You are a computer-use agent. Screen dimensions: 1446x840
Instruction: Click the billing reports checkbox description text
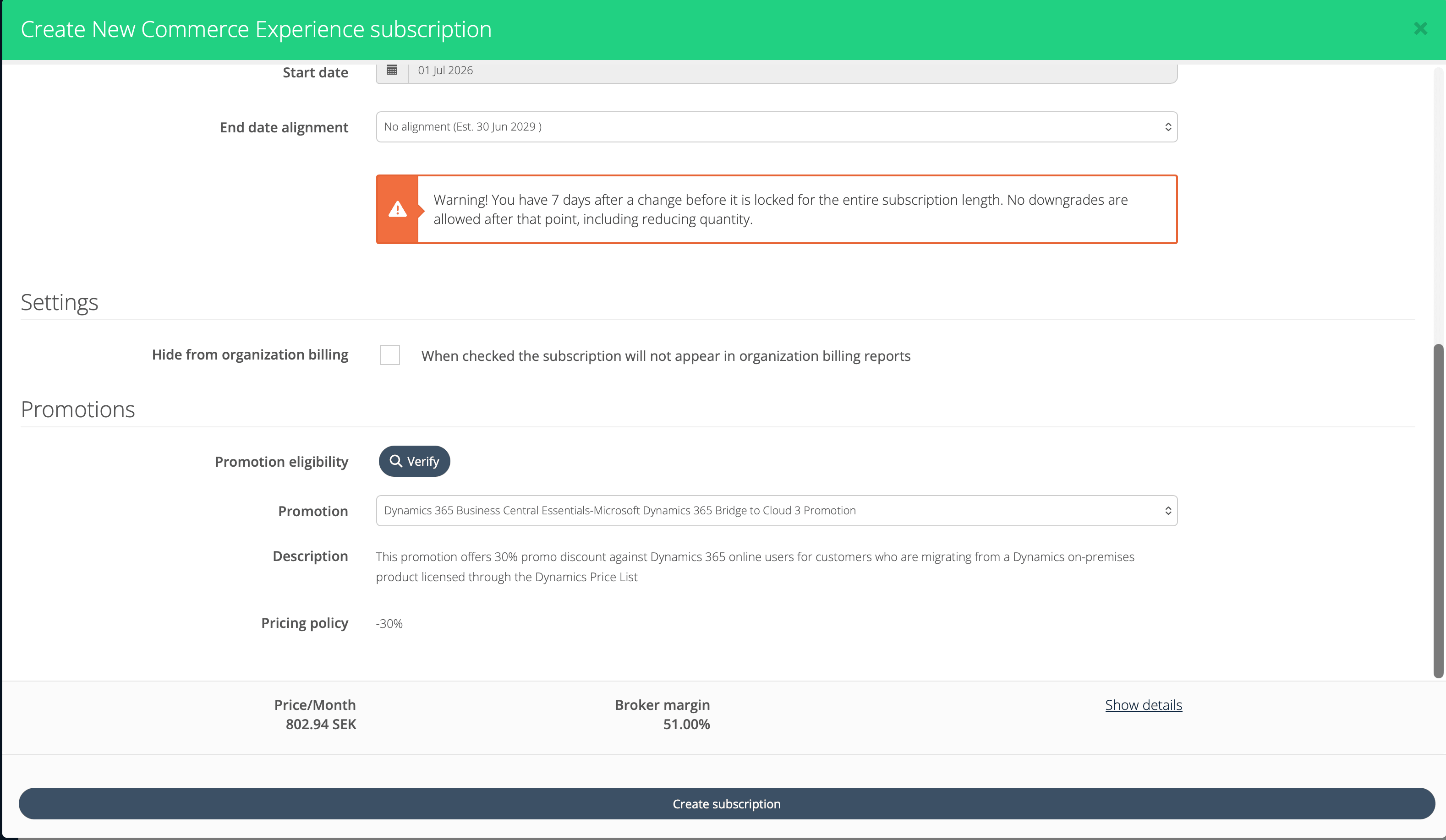666,356
